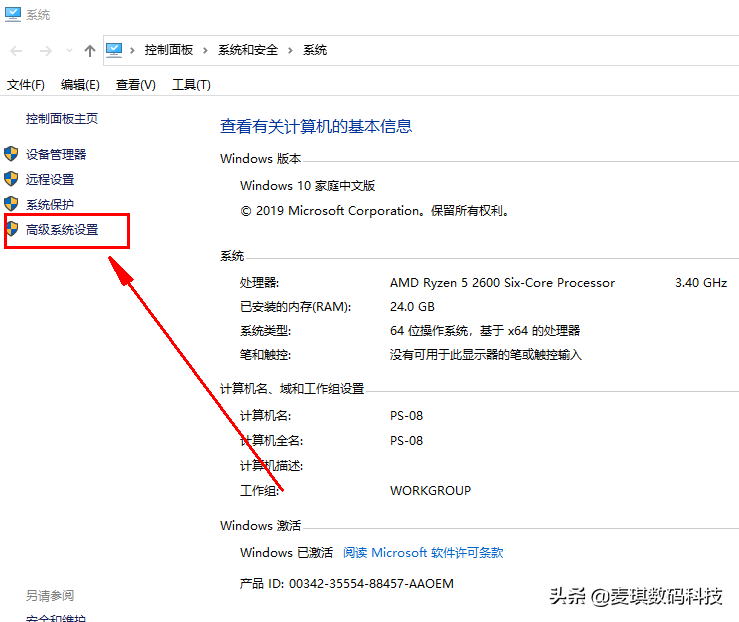Select PS-08 beside 计算机名
Viewport: 739px width, 622px height.
tap(406, 416)
